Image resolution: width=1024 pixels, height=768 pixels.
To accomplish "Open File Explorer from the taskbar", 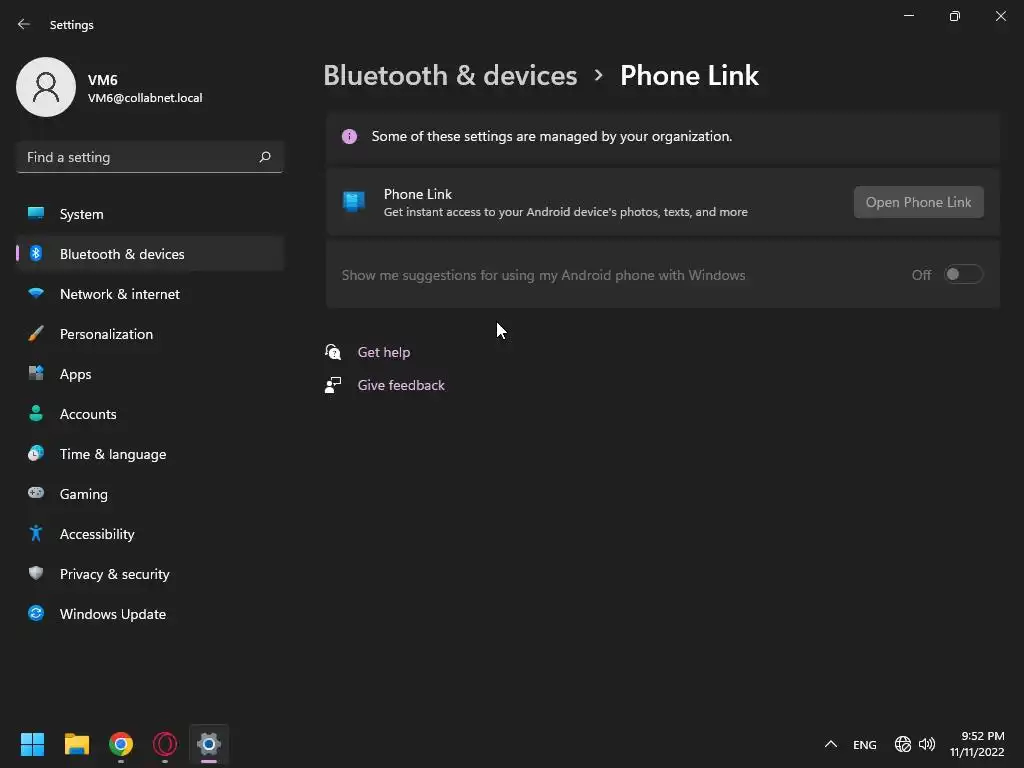I will coord(76,744).
